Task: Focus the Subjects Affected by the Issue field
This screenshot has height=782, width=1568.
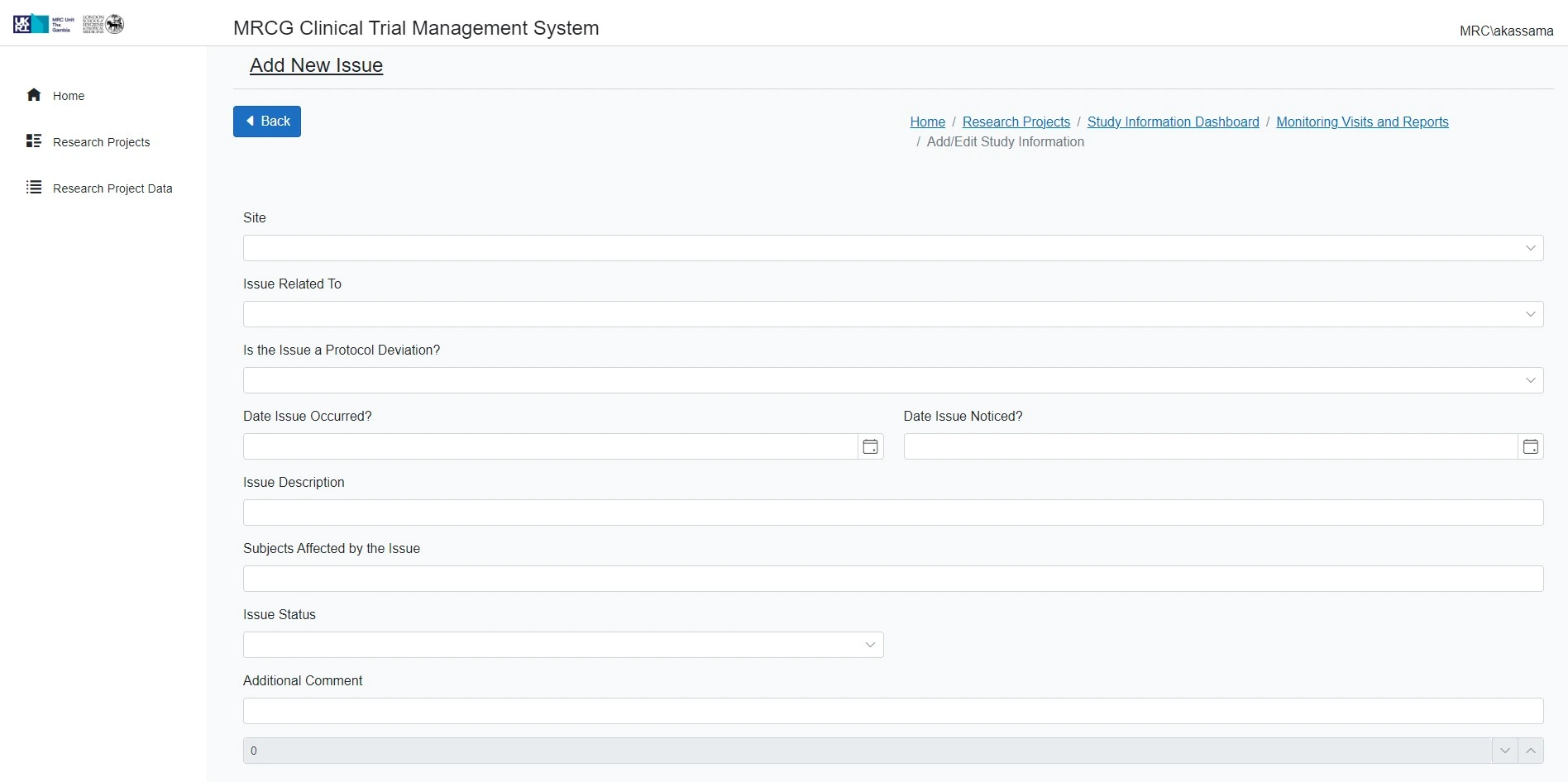Action: pos(892,579)
